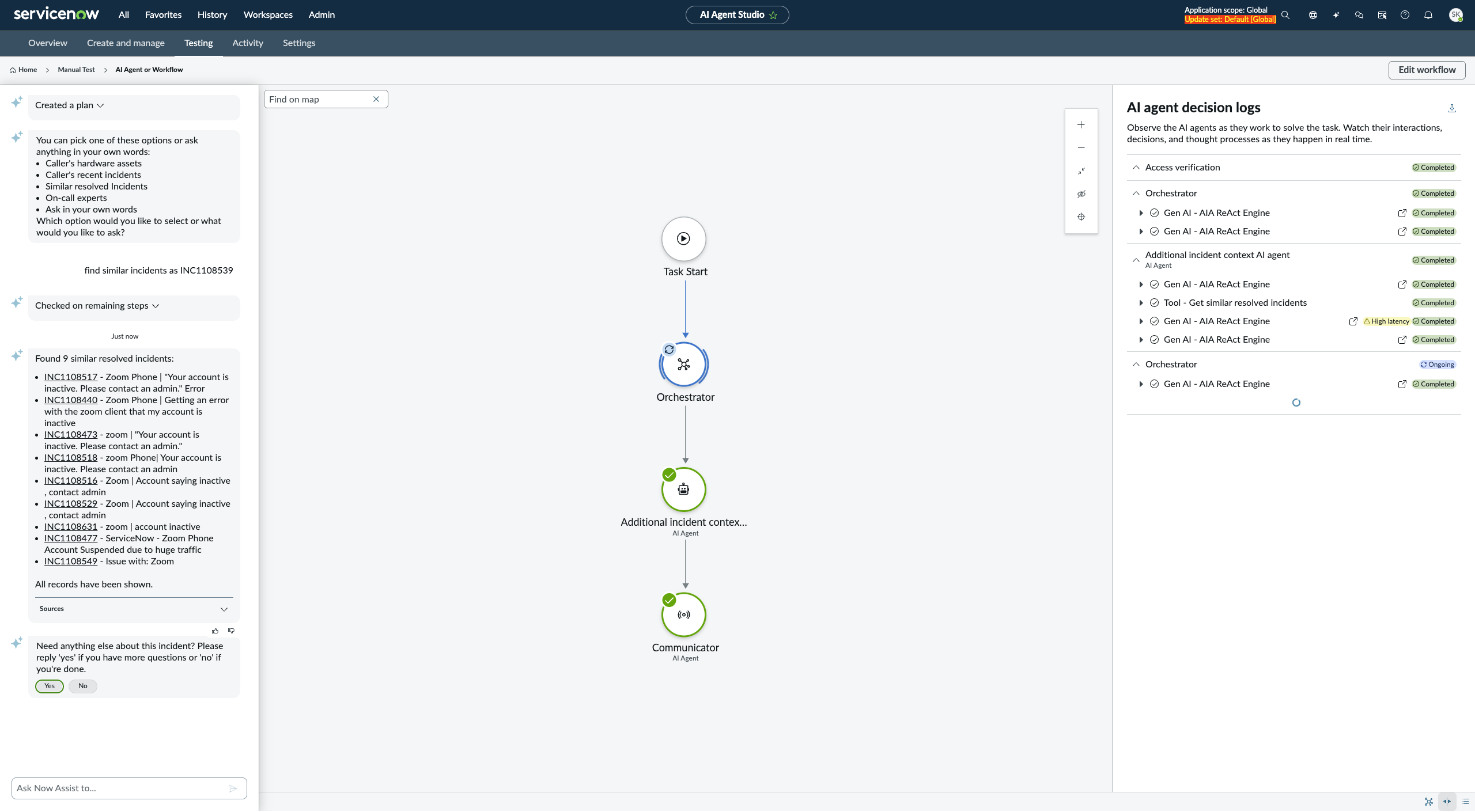Open the Workspaces menu
1475x812 pixels.
coord(268,15)
